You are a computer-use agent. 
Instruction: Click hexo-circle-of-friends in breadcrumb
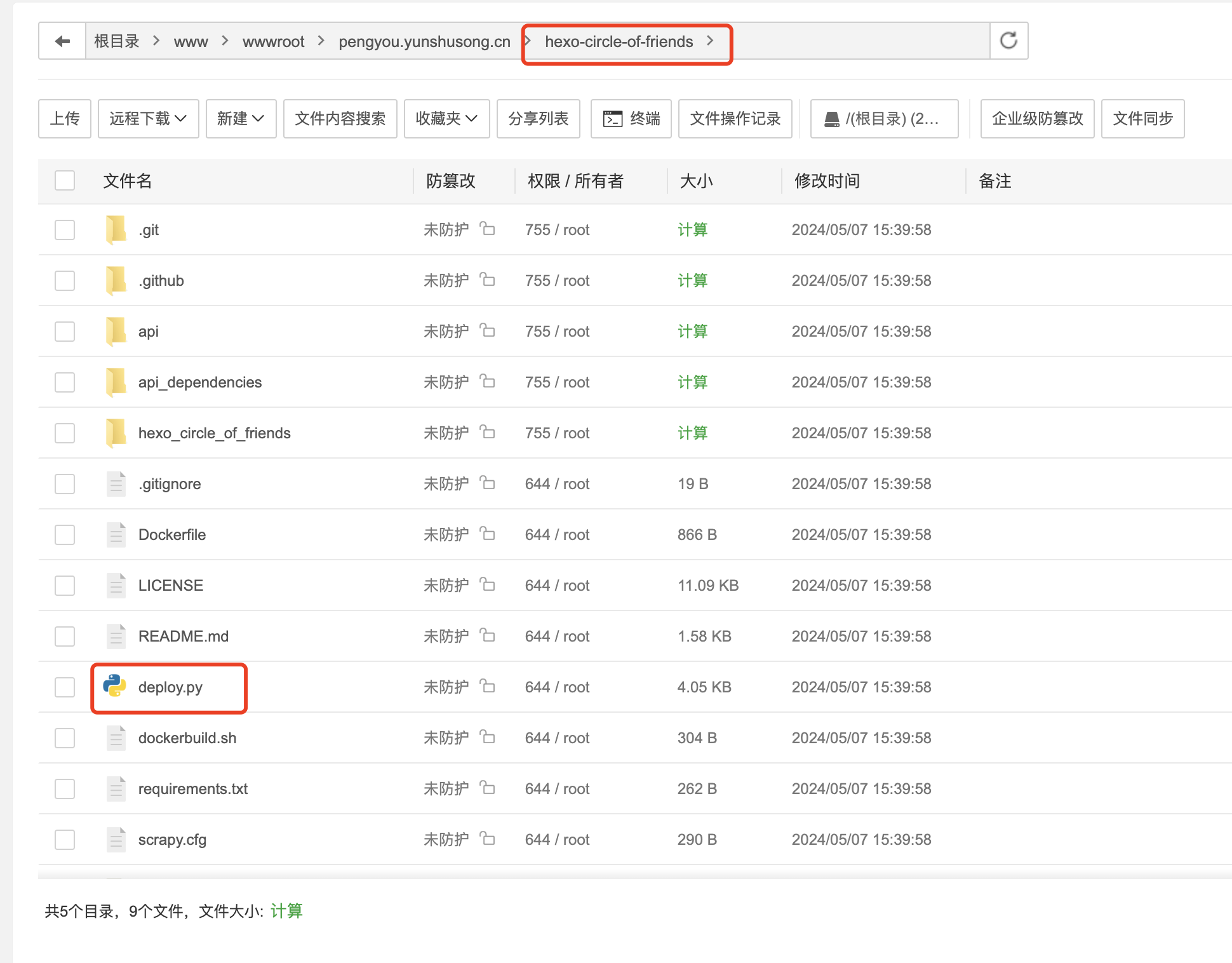click(619, 42)
